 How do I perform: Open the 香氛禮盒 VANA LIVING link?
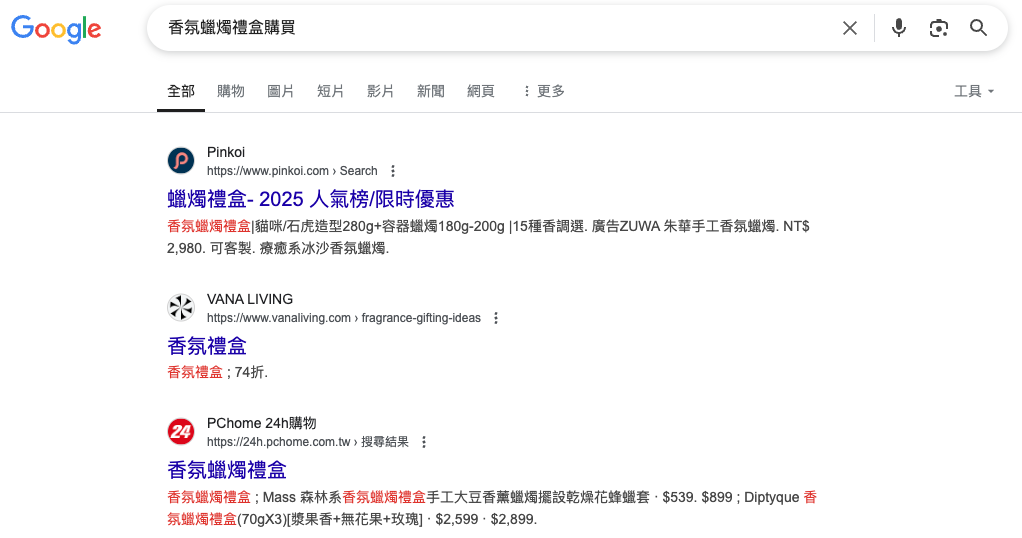coord(207,346)
